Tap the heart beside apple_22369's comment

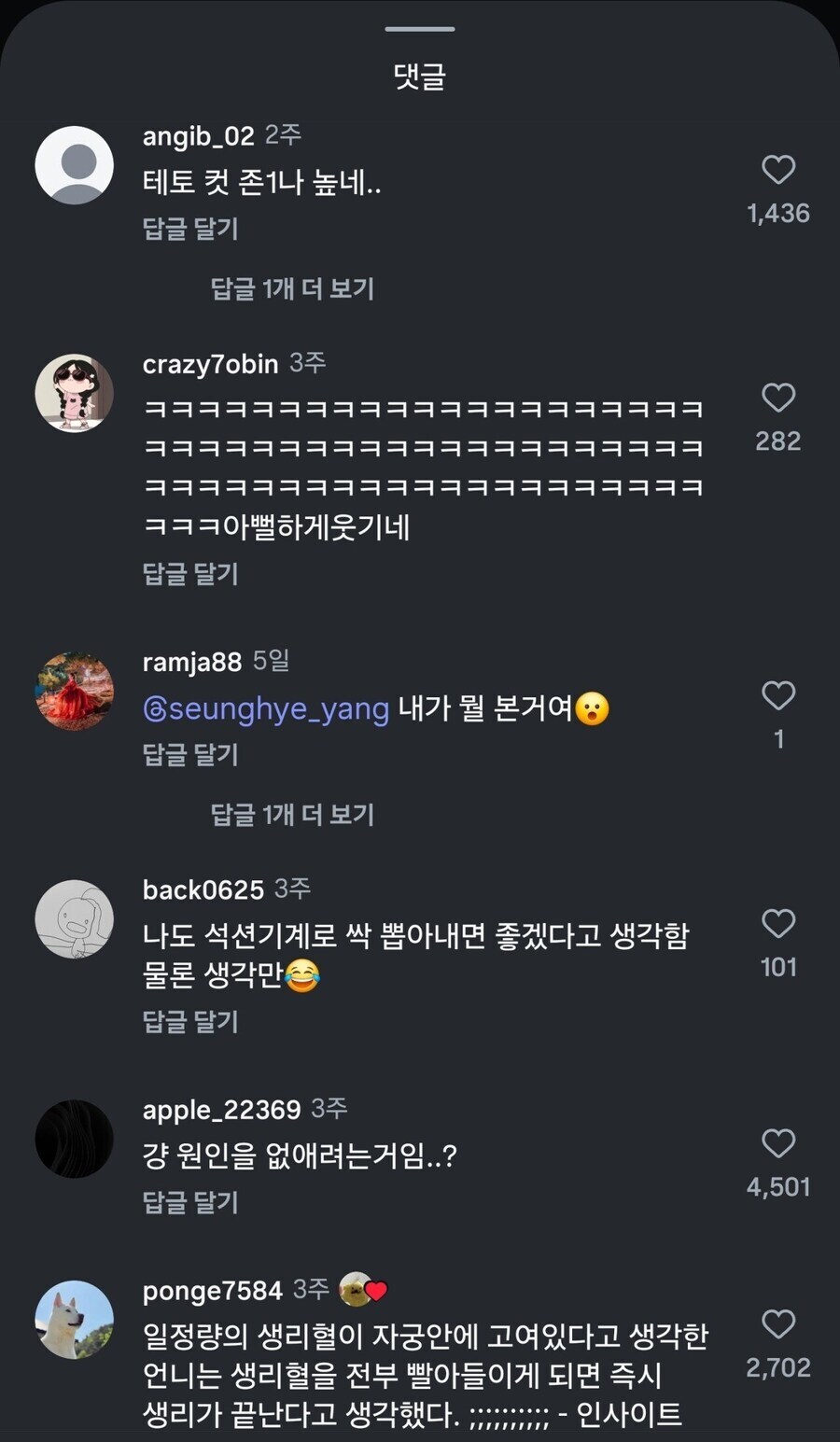[778, 1143]
